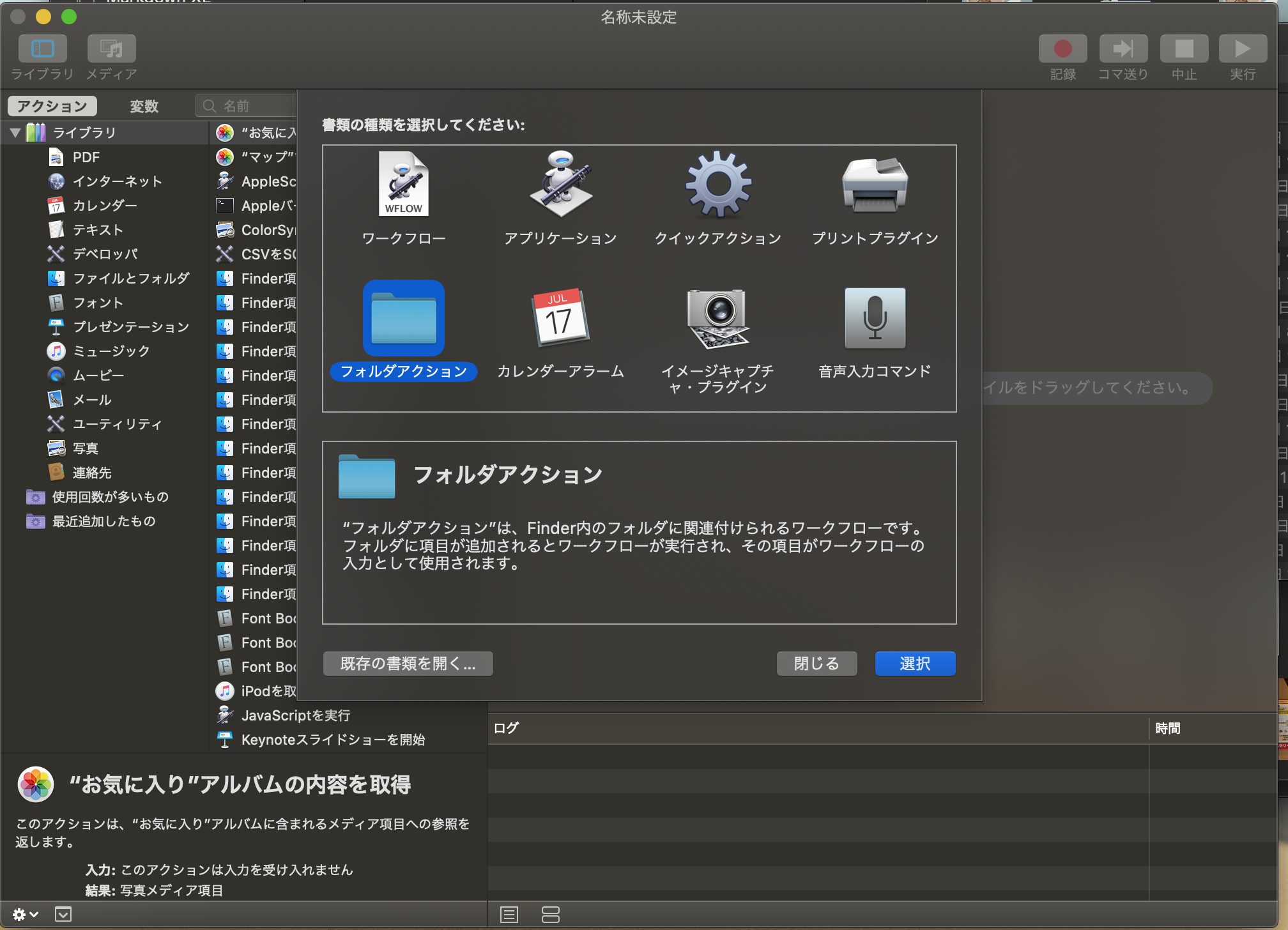Focus the 名前 search field
1288x930 pixels.
[x=247, y=106]
